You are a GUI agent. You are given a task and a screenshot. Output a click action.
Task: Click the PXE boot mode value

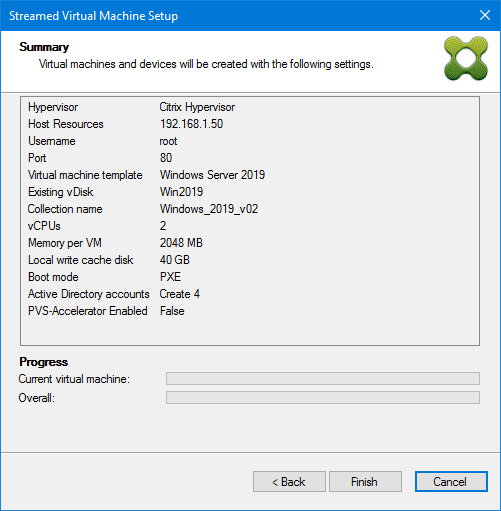[170, 277]
